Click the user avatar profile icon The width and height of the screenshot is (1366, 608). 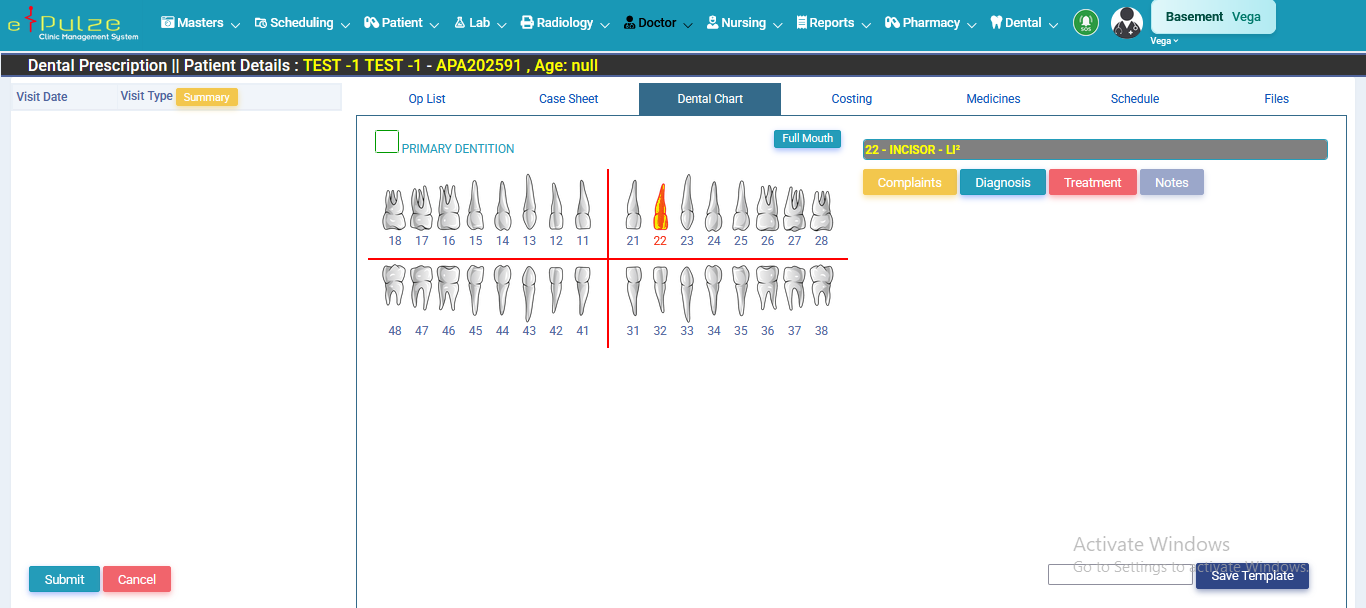pos(1126,23)
